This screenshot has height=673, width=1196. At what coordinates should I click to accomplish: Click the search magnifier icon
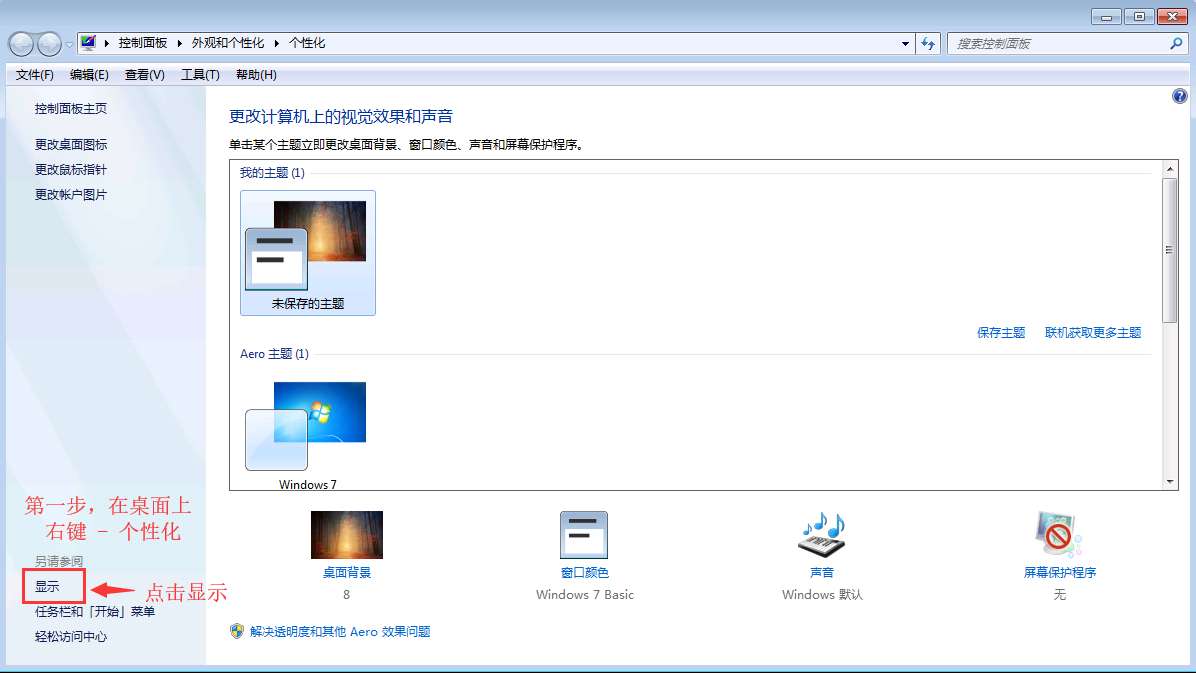tap(1176, 44)
